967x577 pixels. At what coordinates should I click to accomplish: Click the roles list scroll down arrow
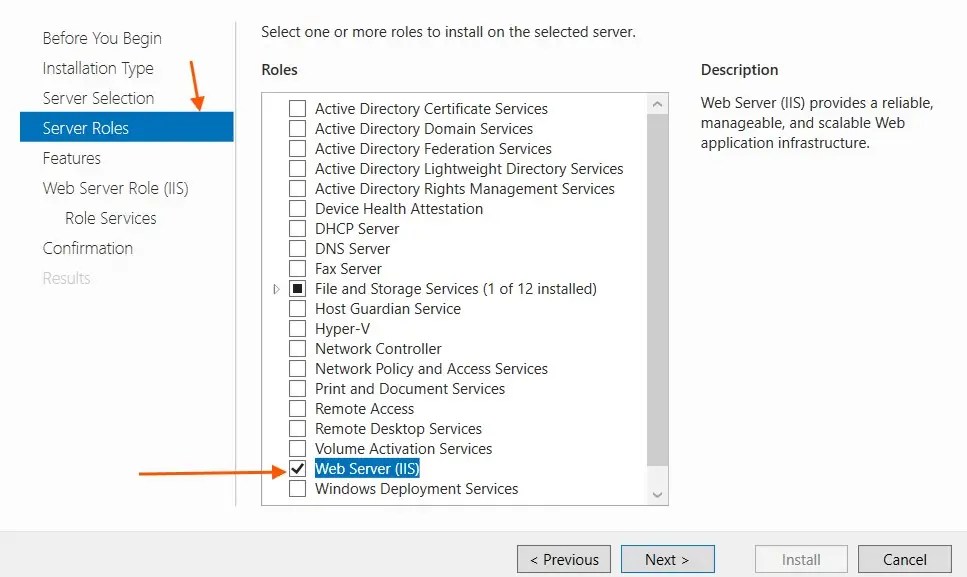coord(657,495)
